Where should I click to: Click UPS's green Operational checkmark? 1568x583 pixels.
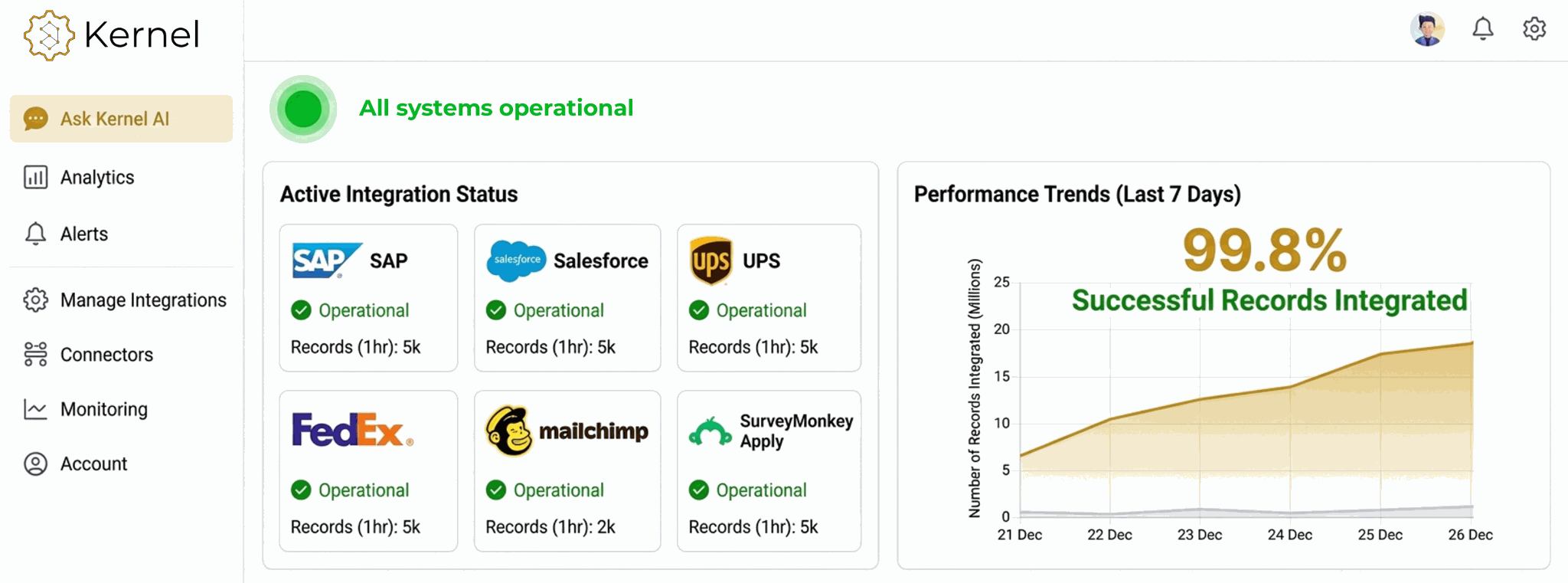click(x=699, y=310)
